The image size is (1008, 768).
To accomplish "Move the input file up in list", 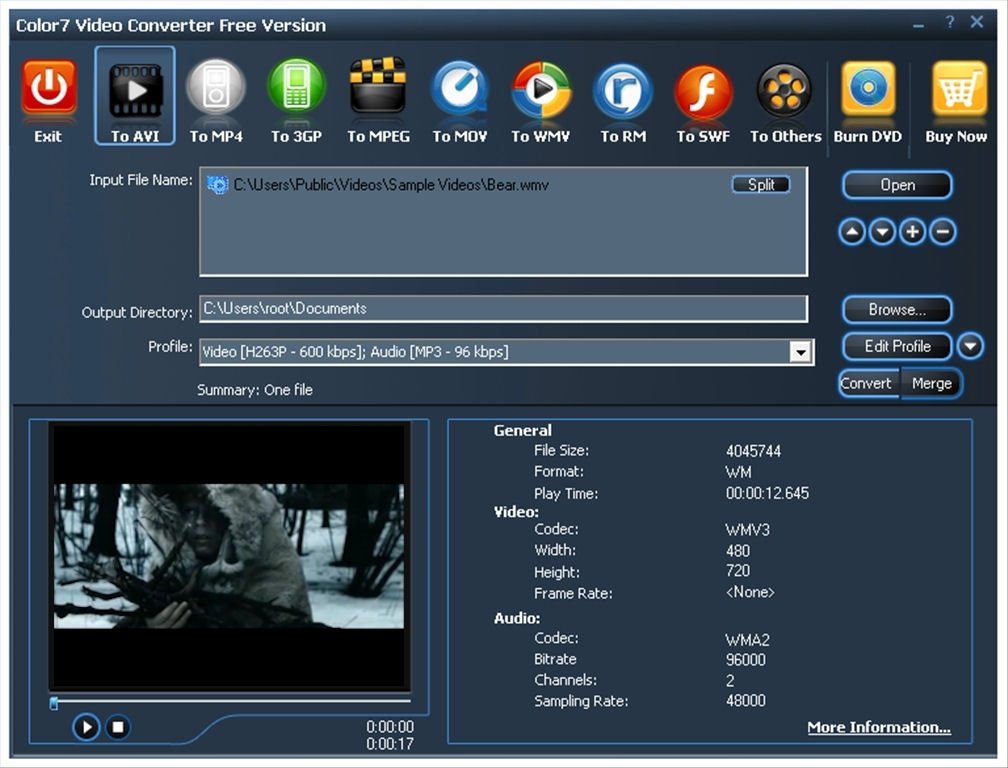I will coord(852,231).
